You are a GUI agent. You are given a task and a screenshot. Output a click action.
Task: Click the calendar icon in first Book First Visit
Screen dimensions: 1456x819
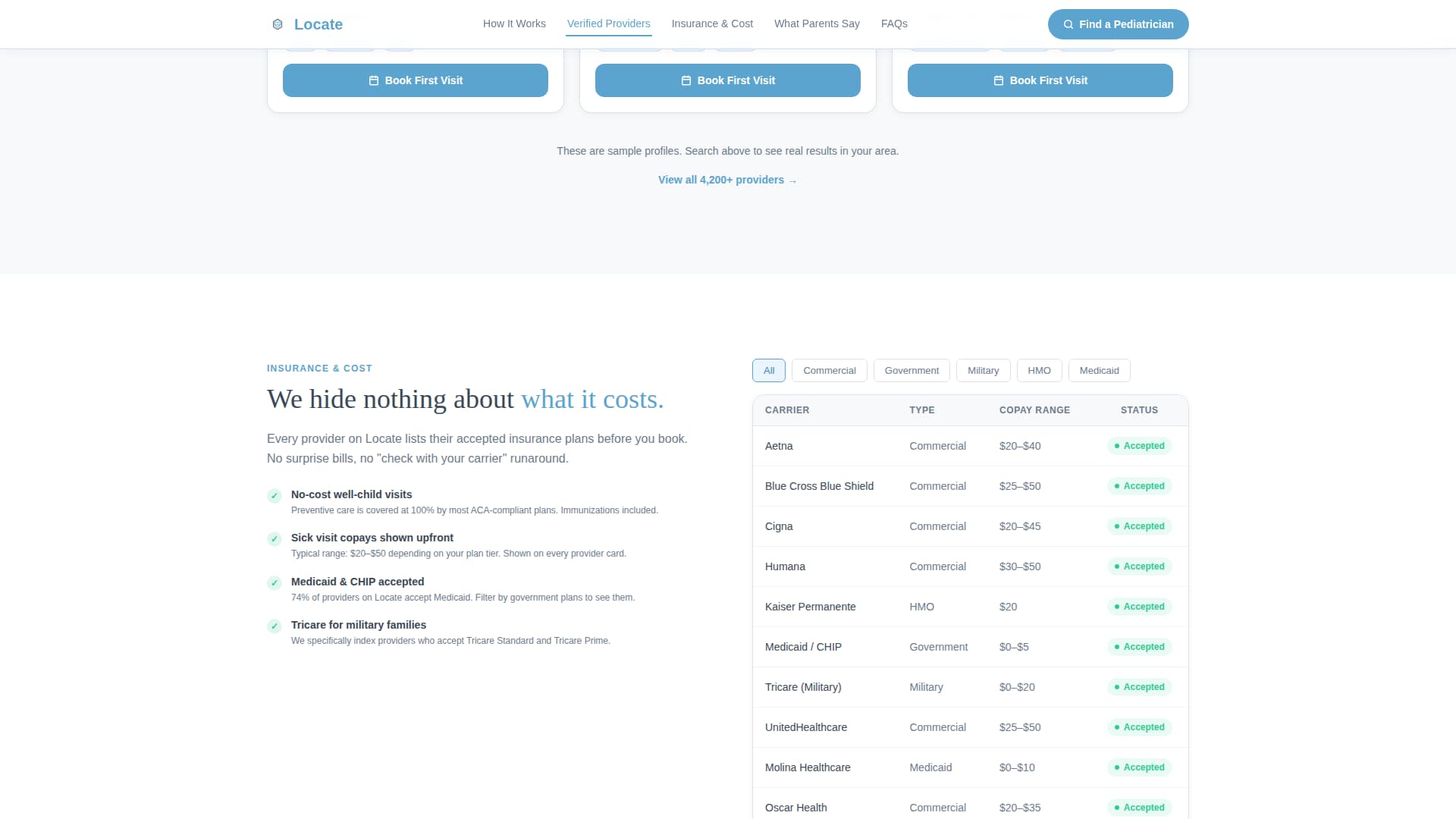click(373, 80)
